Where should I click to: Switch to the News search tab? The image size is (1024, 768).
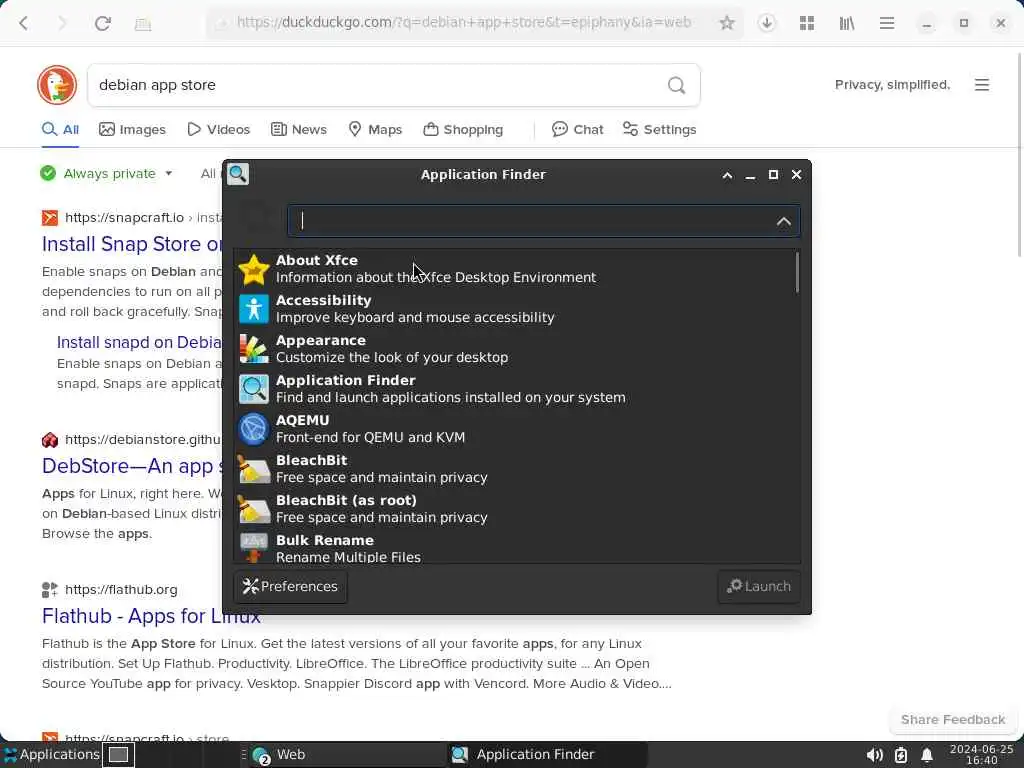(299, 129)
